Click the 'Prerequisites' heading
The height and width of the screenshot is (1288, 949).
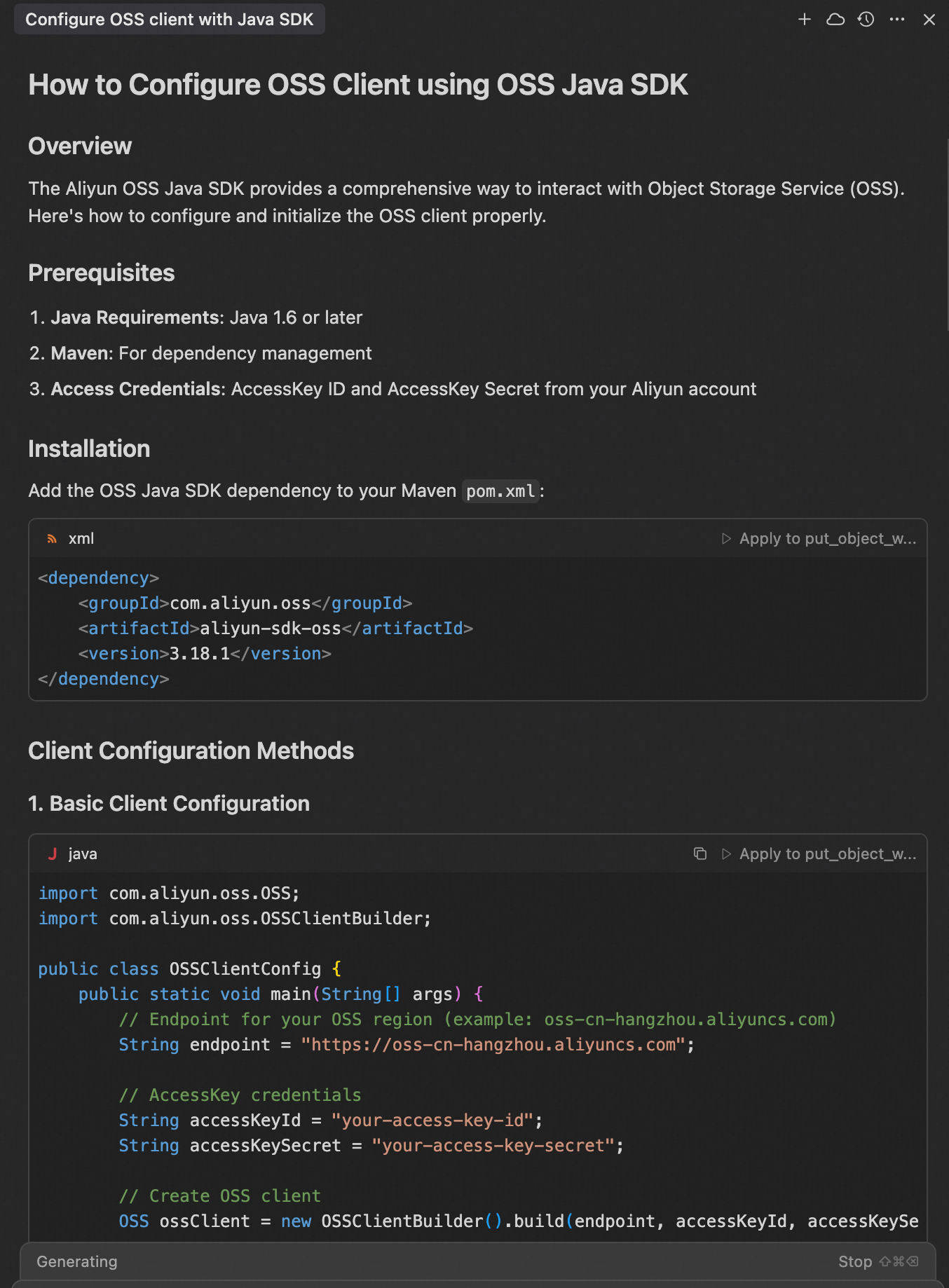tap(102, 273)
